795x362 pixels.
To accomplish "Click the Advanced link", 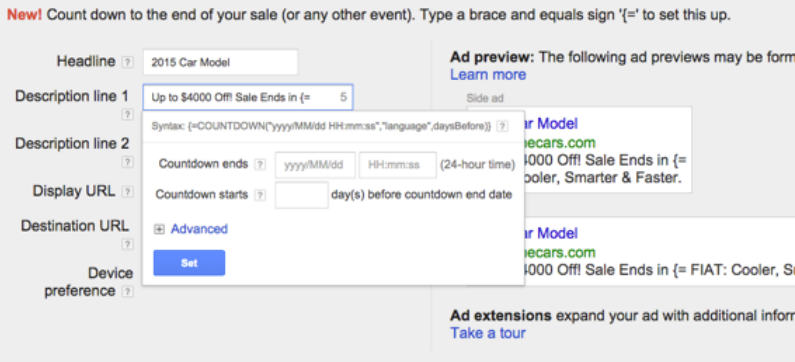I will (x=199, y=229).
